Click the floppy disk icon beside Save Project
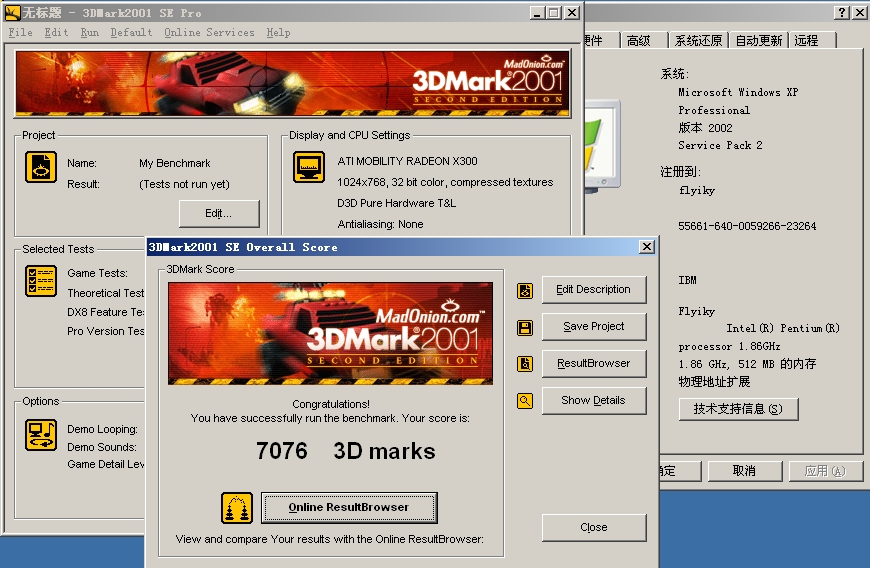Screen dimensions: 870x568 click(525, 328)
